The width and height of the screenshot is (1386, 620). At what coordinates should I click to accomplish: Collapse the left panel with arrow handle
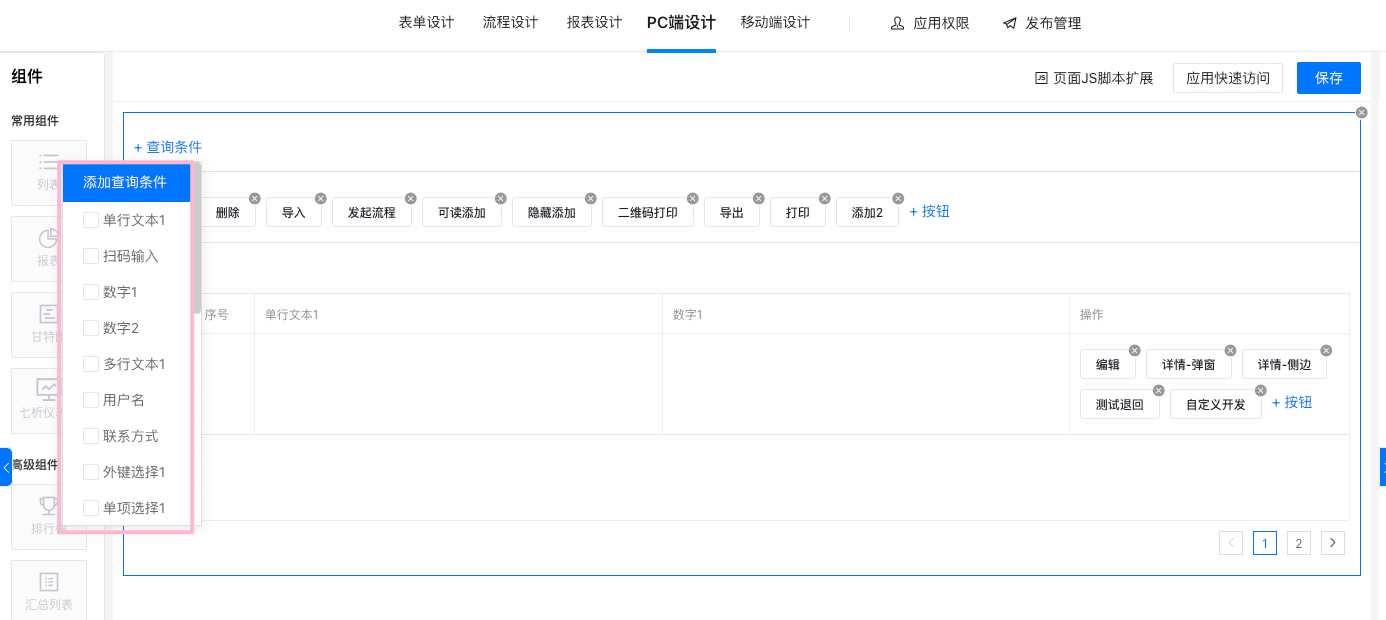(6, 467)
